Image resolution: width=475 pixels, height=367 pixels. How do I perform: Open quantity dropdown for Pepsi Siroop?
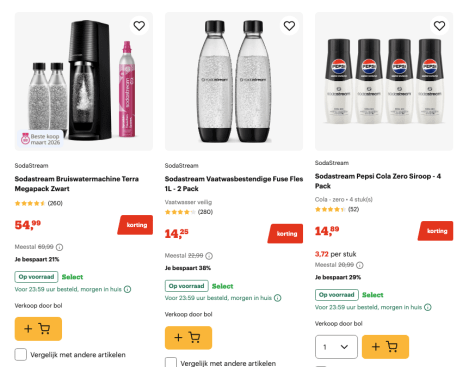point(336,347)
